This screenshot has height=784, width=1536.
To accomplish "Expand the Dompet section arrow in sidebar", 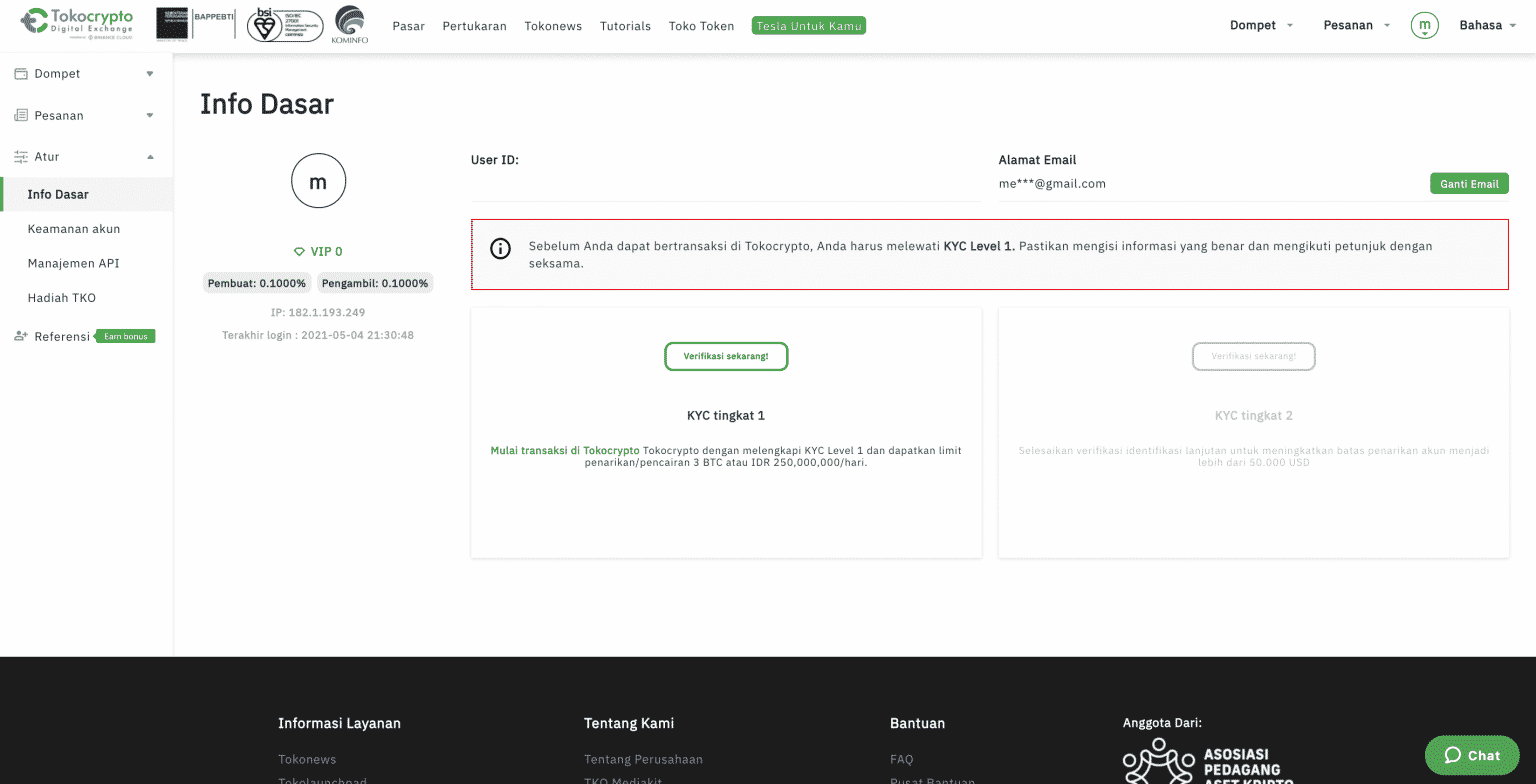I will (150, 74).
